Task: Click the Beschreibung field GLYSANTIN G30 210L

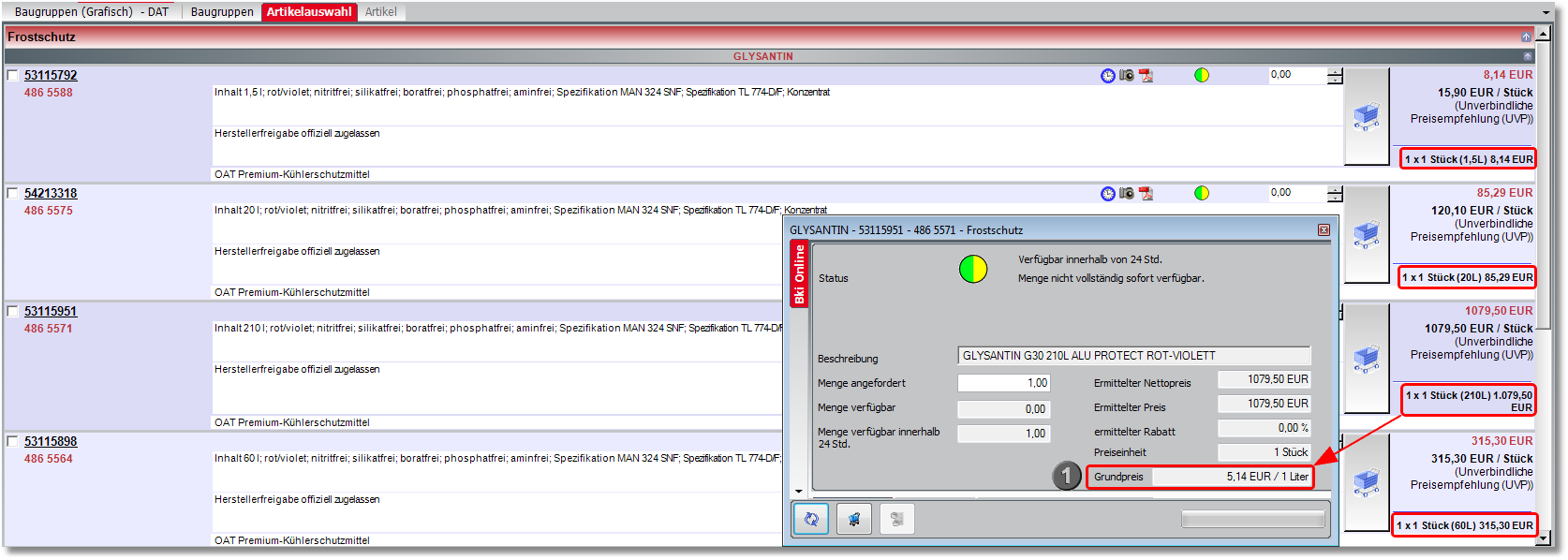Action: point(1133,356)
